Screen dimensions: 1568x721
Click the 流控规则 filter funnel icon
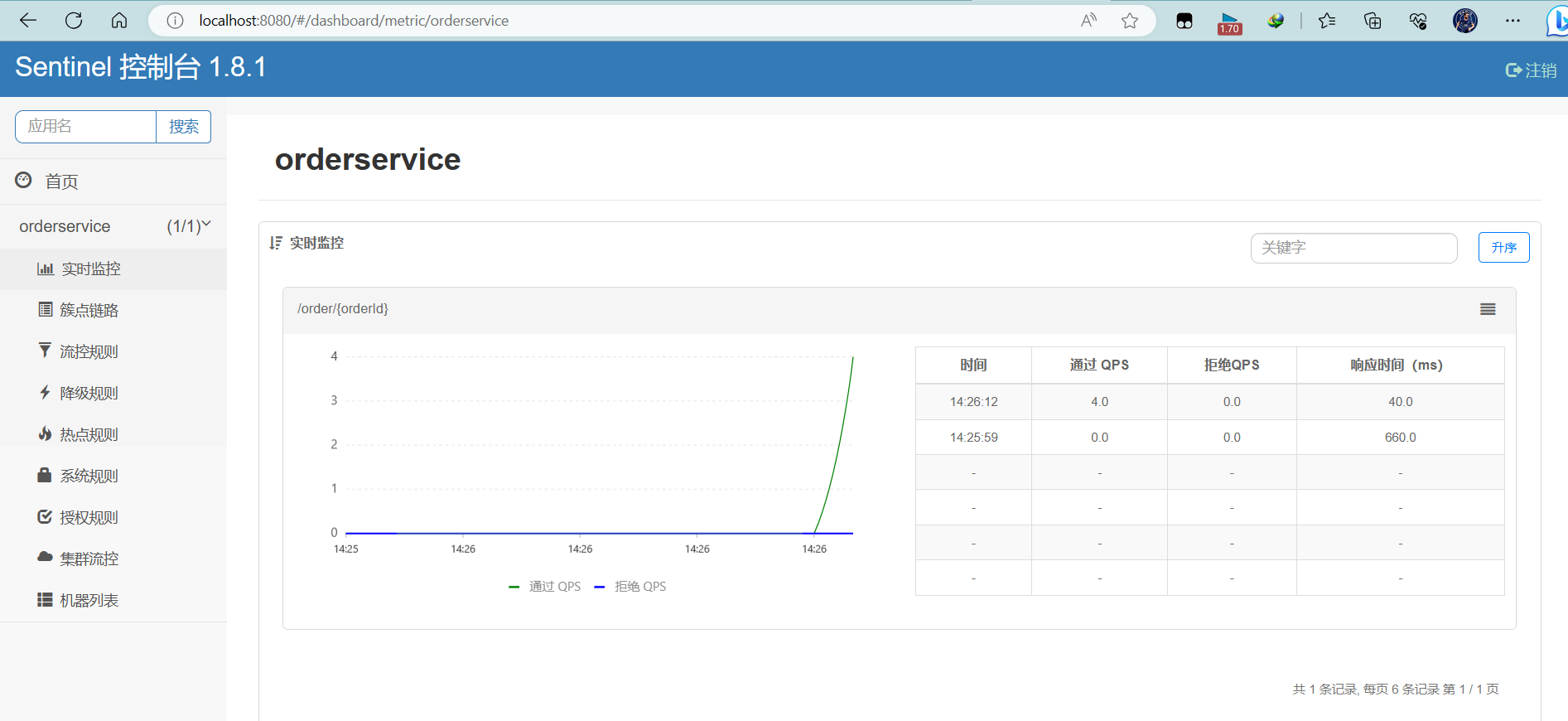45,351
